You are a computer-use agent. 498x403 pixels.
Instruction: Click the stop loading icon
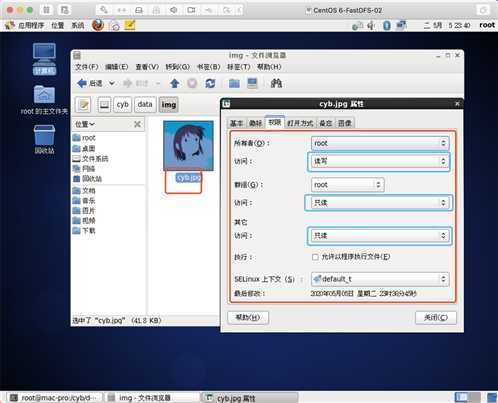(192, 83)
